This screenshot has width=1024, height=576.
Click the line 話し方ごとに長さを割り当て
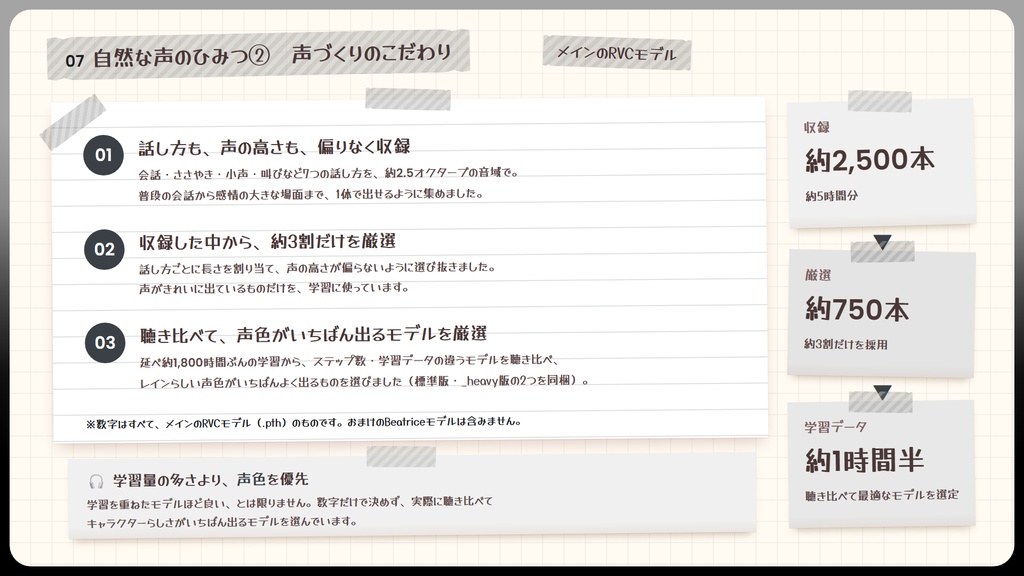point(317,268)
